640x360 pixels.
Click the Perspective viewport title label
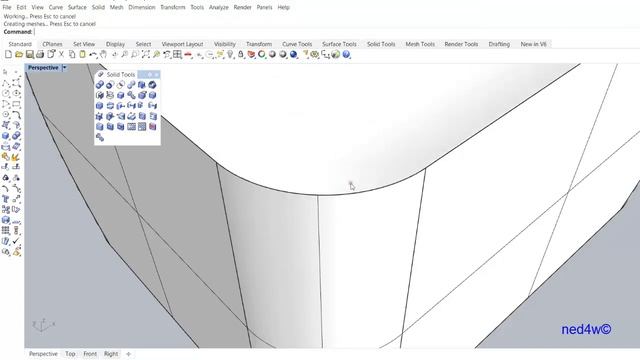tap(43, 68)
